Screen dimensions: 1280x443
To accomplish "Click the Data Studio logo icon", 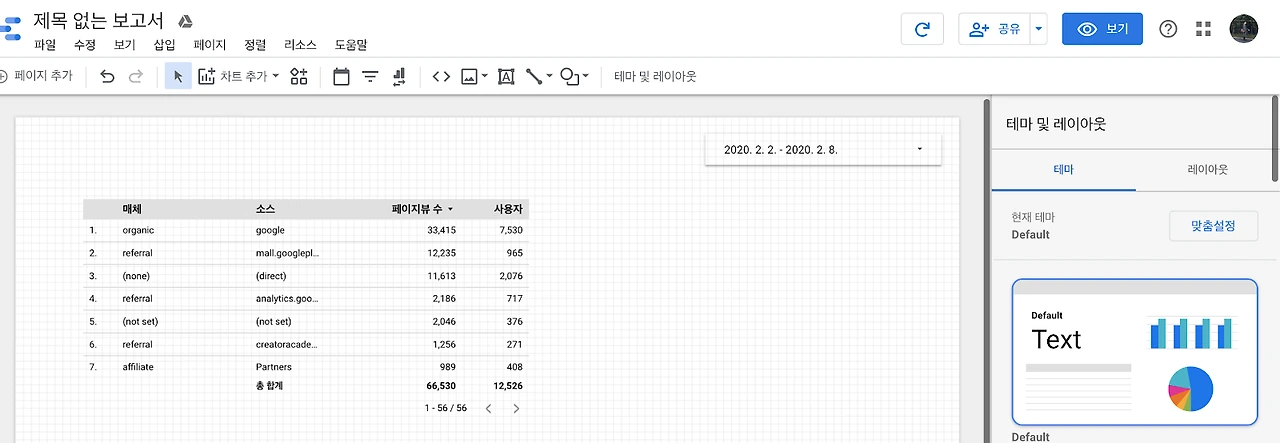I will pos(10,28).
